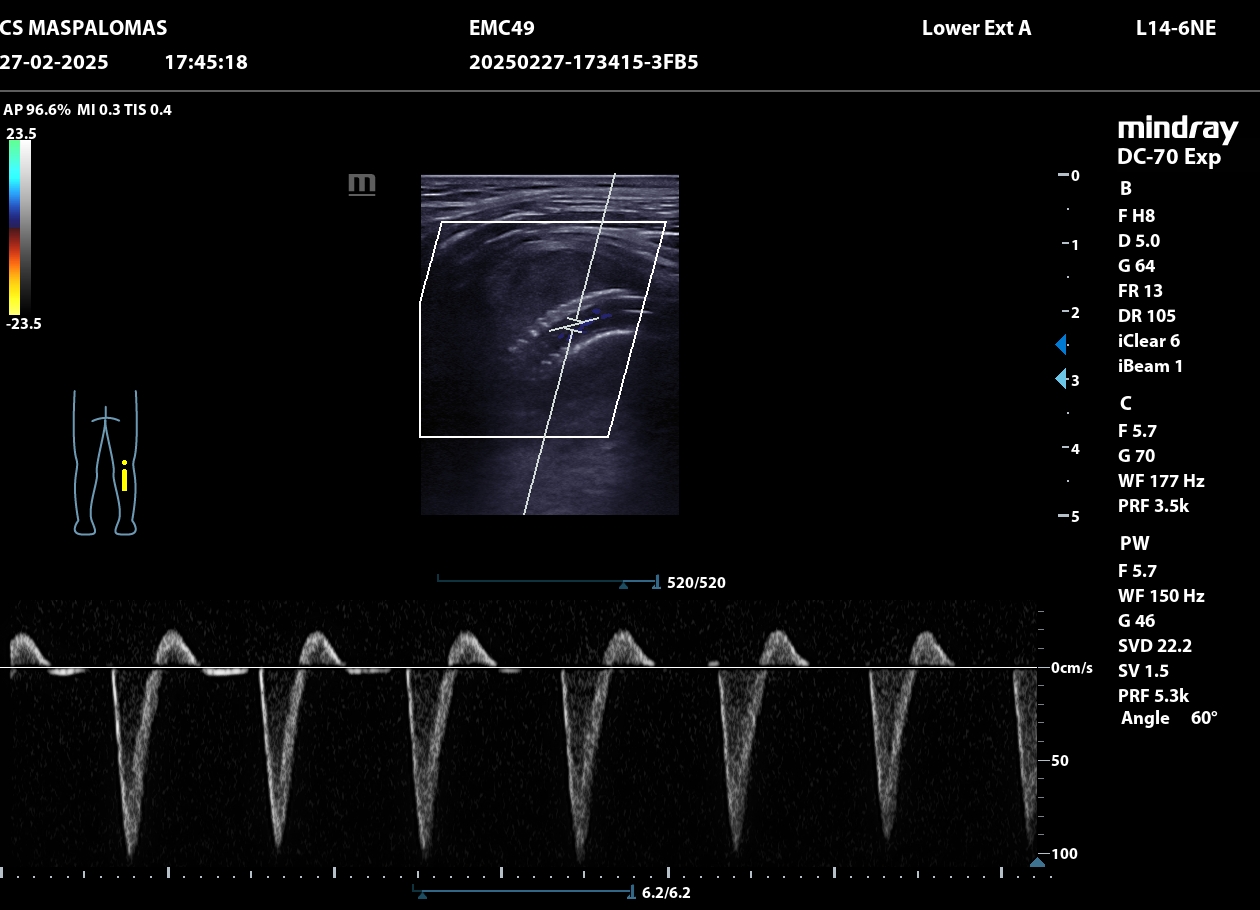This screenshot has width=1260, height=910.
Task: Click the color Doppler velocity scale bar
Action: pos(20,227)
